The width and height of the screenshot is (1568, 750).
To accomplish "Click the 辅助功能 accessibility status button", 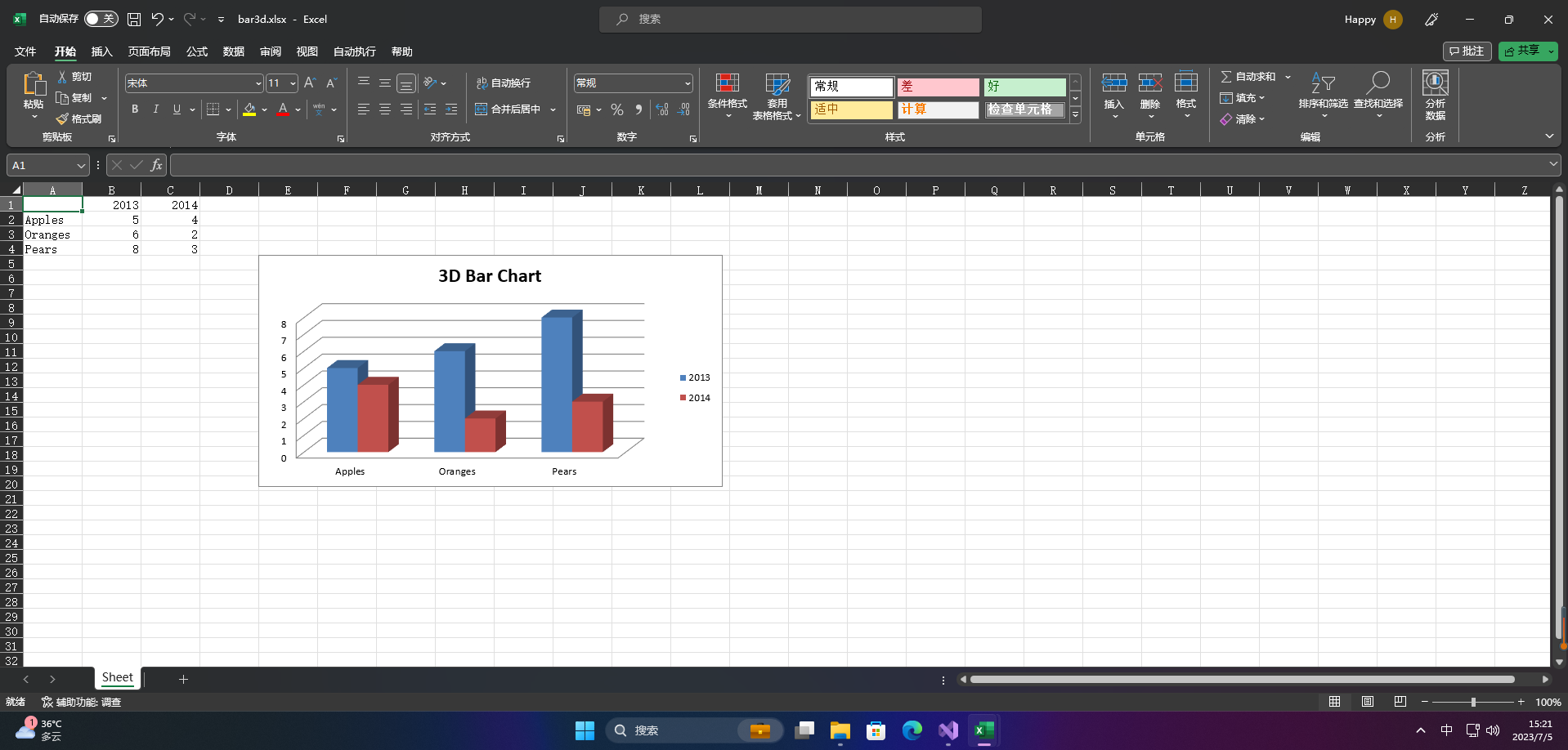I will pos(81,702).
